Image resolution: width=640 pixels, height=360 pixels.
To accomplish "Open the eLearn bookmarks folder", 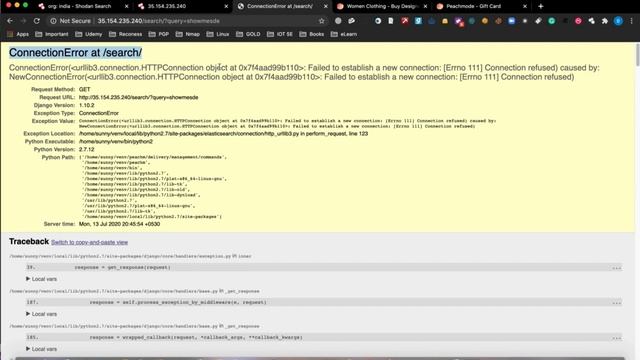I will [344, 34].
